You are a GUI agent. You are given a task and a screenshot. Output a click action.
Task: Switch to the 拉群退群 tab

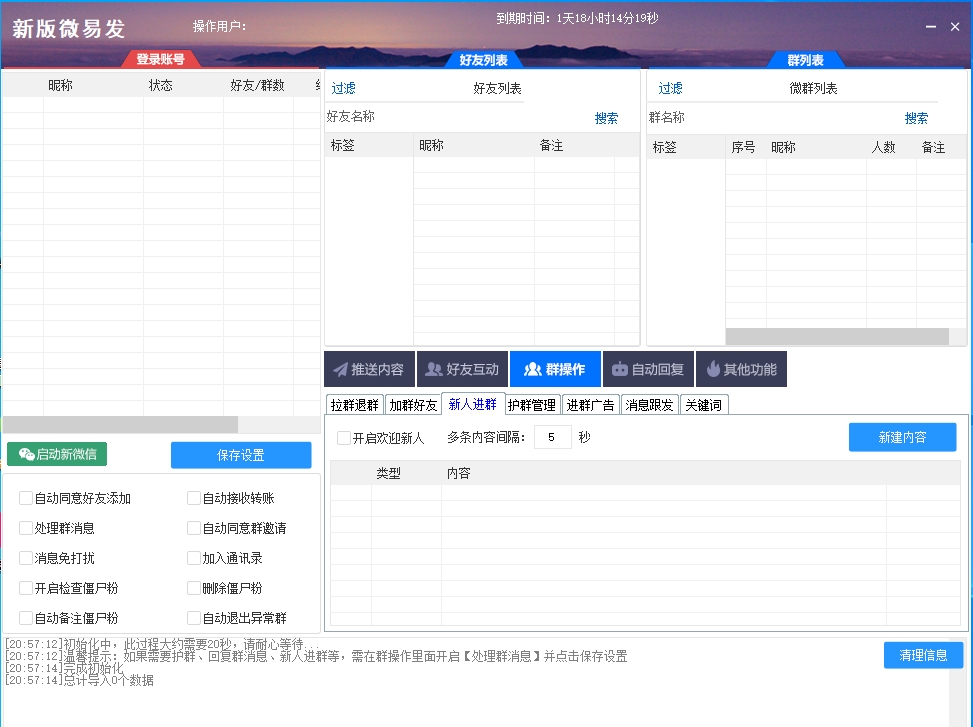pos(354,405)
